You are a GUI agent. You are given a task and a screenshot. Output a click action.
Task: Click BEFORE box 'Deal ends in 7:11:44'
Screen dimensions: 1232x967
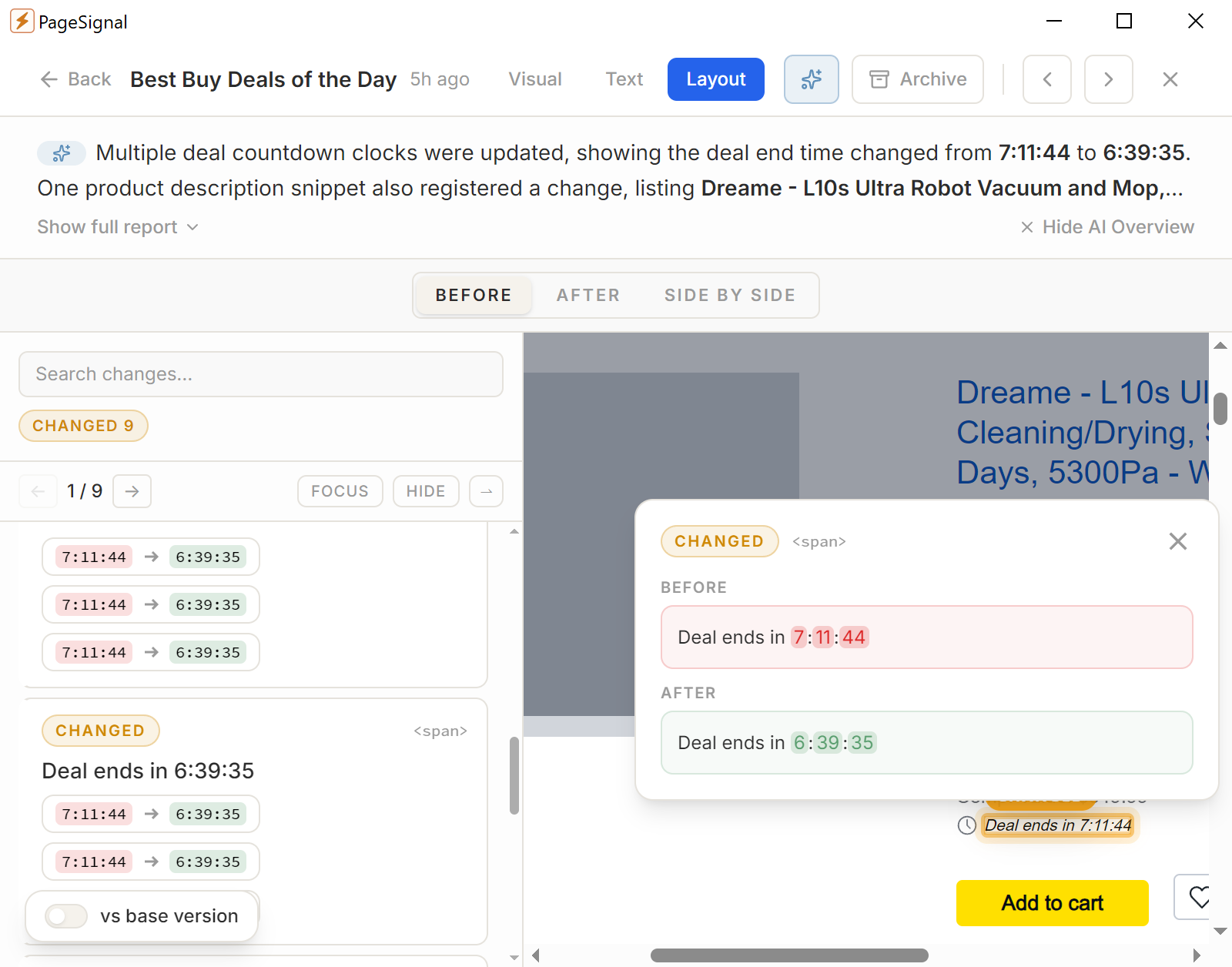pyautogui.click(x=927, y=637)
